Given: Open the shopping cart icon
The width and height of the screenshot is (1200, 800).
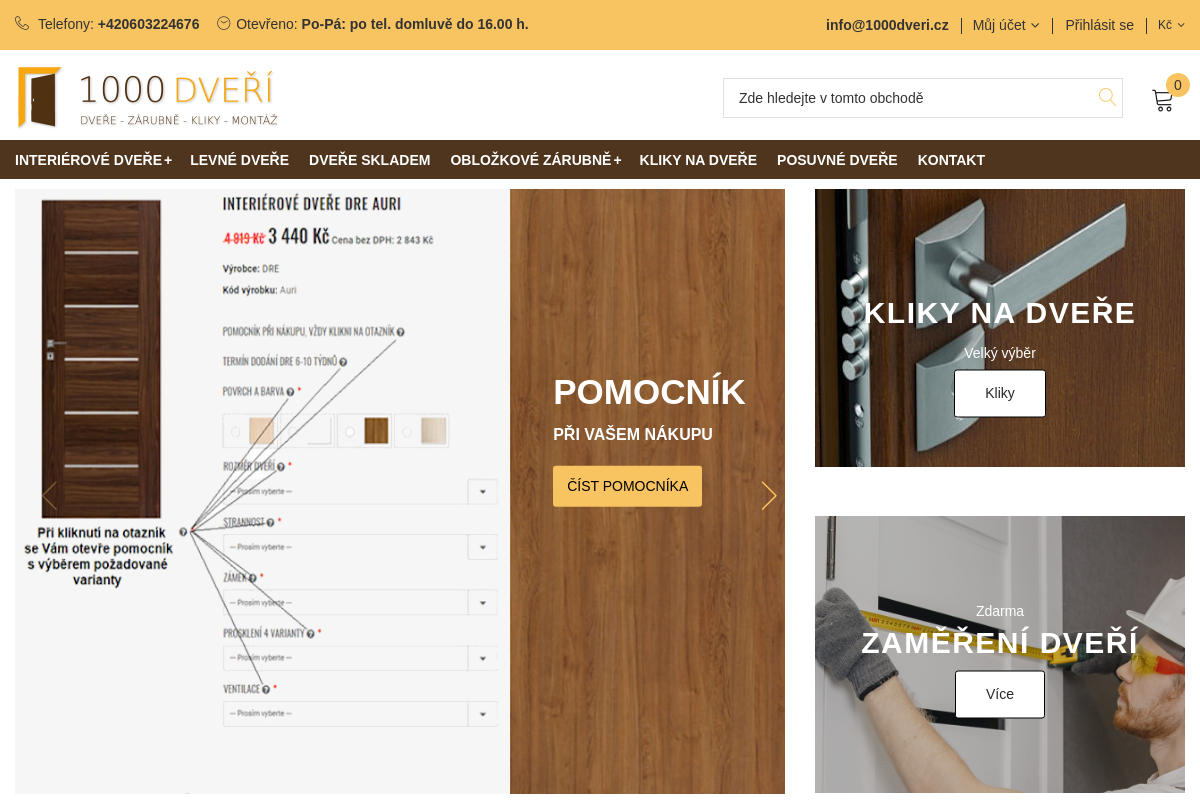Looking at the screenshot, I should tap(1162, 100).
